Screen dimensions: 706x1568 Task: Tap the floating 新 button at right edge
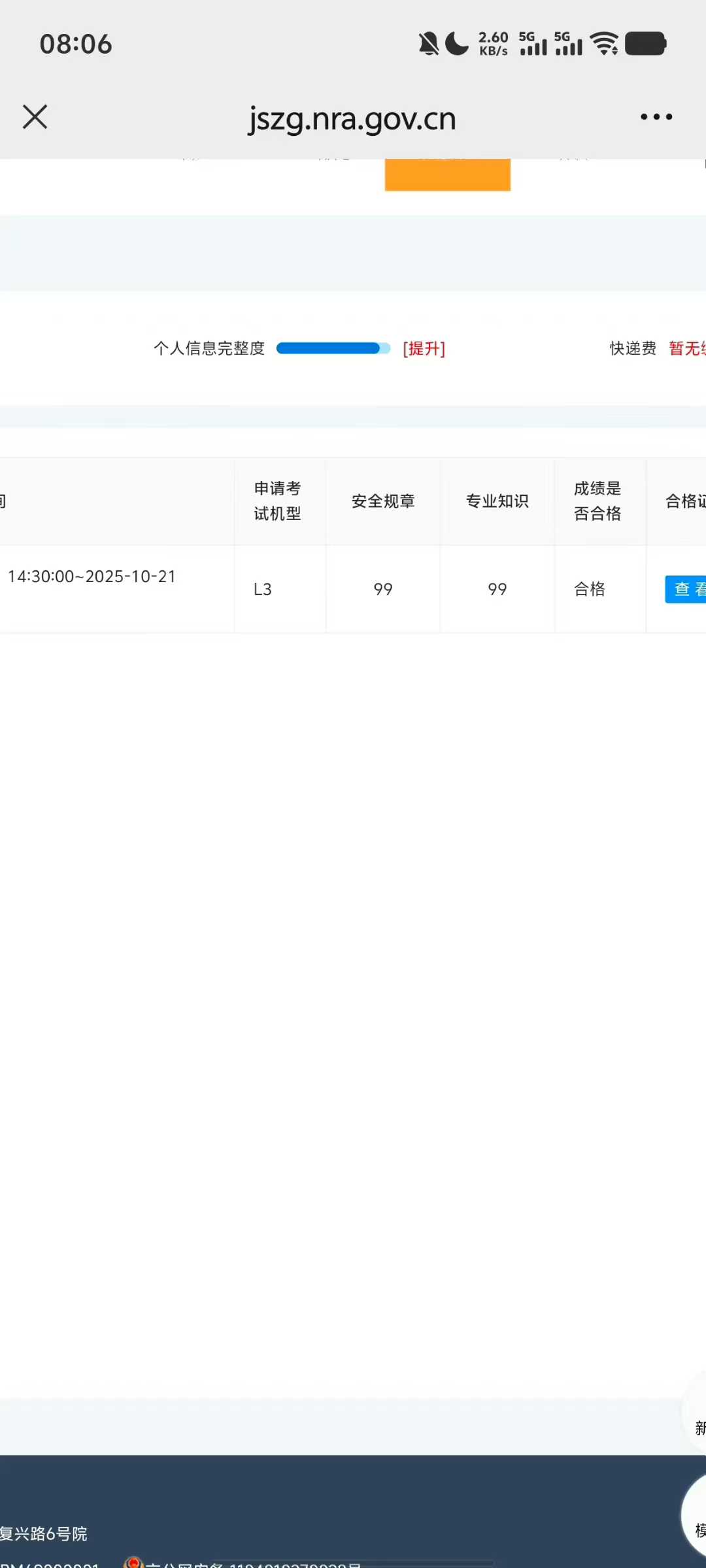(x=697, y=1428)
